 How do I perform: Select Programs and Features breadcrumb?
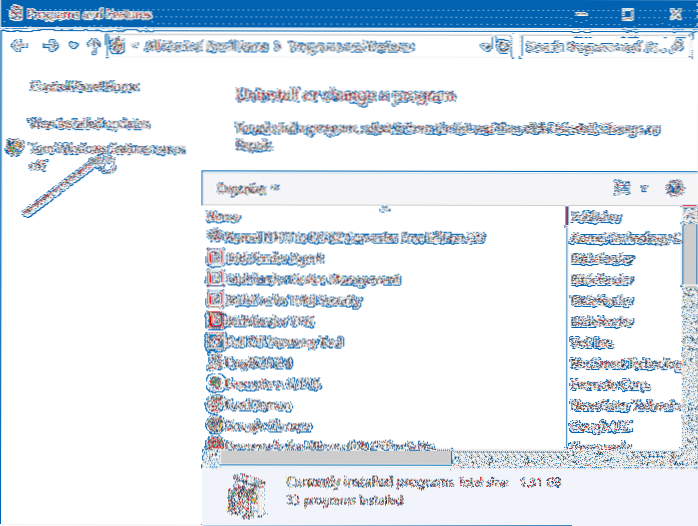351,46
